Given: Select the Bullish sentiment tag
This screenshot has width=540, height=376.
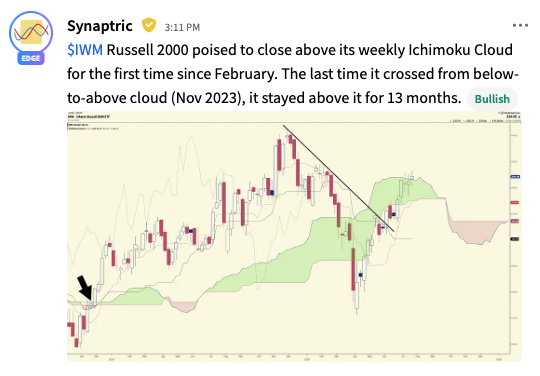Looking at the screenshot, I should pyautogui.click(x=492, y=99).
